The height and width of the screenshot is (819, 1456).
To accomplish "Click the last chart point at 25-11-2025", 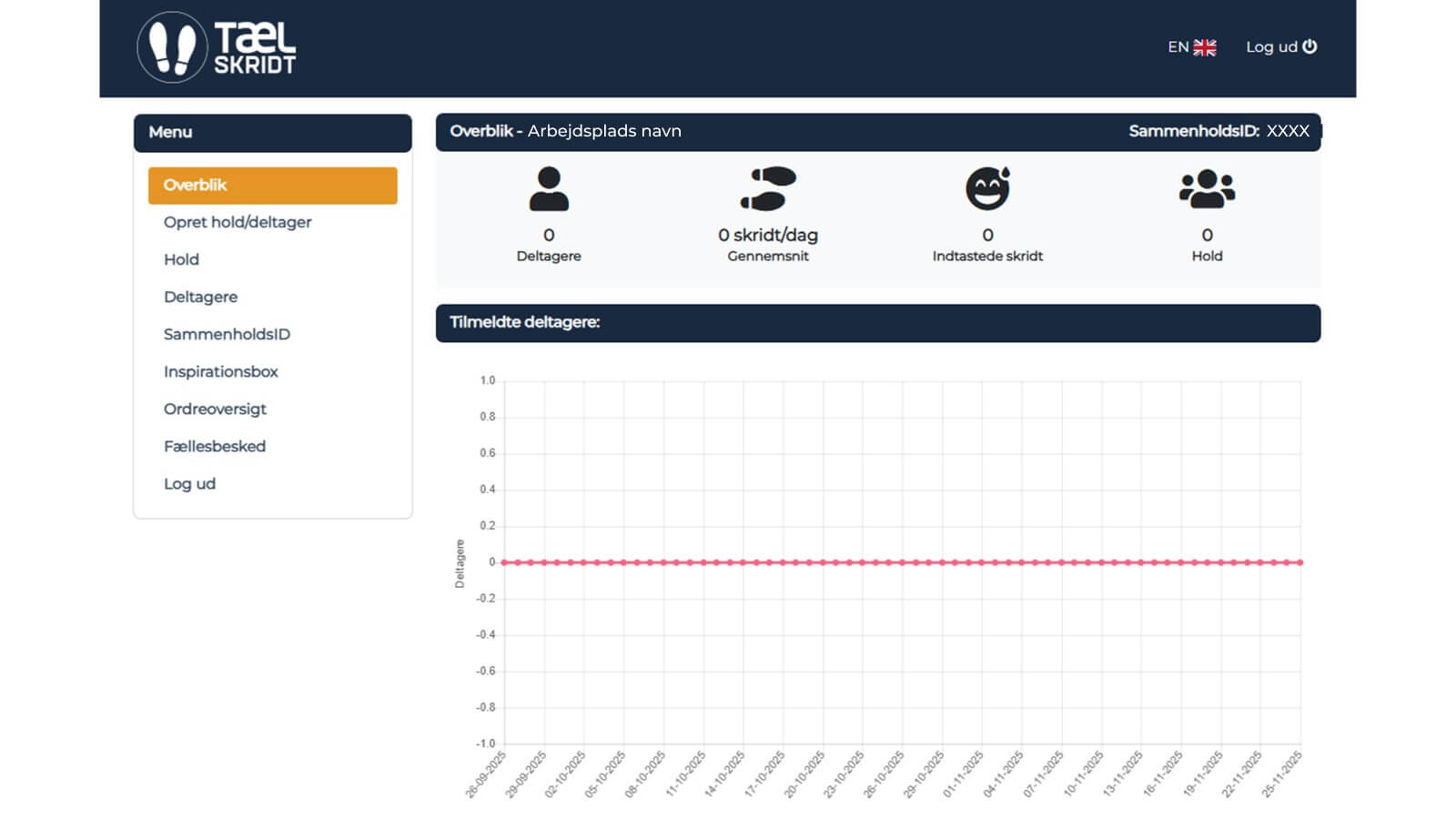I will (x=1300, y=562).
